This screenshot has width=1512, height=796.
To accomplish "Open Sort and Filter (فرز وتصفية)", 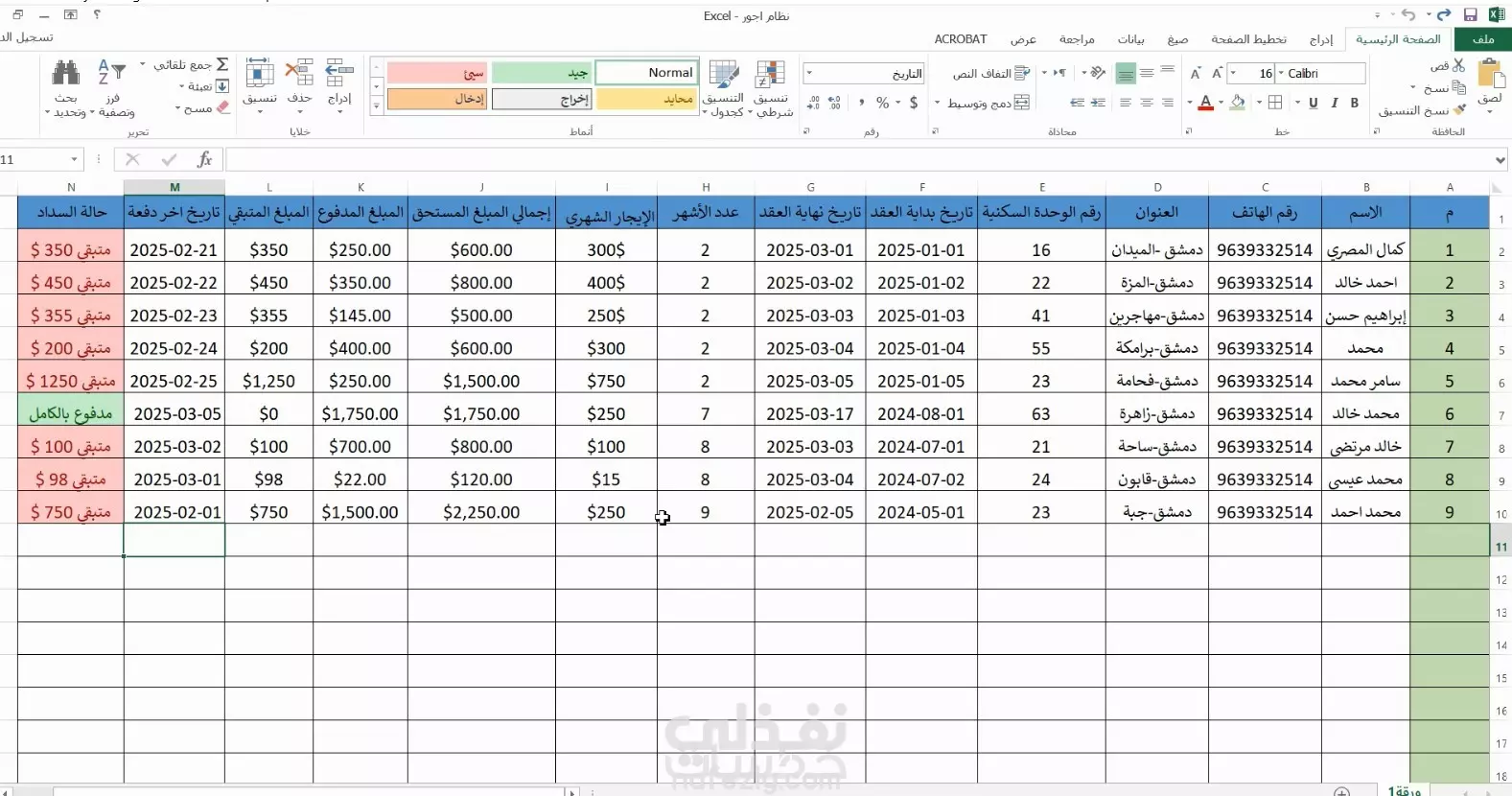I will pos(112,86).
